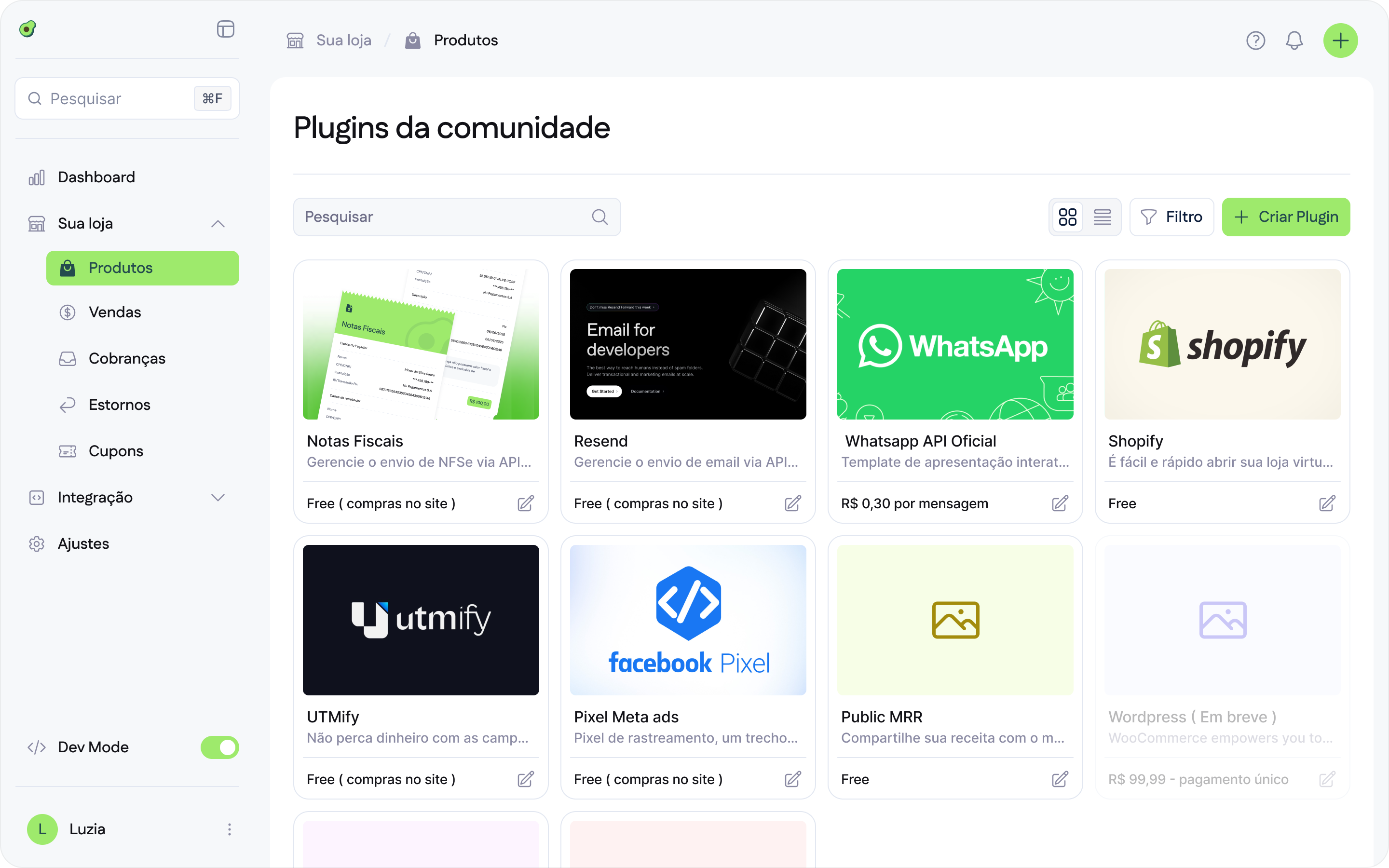Edit the Shopify plugin via its pencil icon
Image resolution: width=1389 pixels, height=868 pixels.
pyautogui.click(x=1327, y=503)
